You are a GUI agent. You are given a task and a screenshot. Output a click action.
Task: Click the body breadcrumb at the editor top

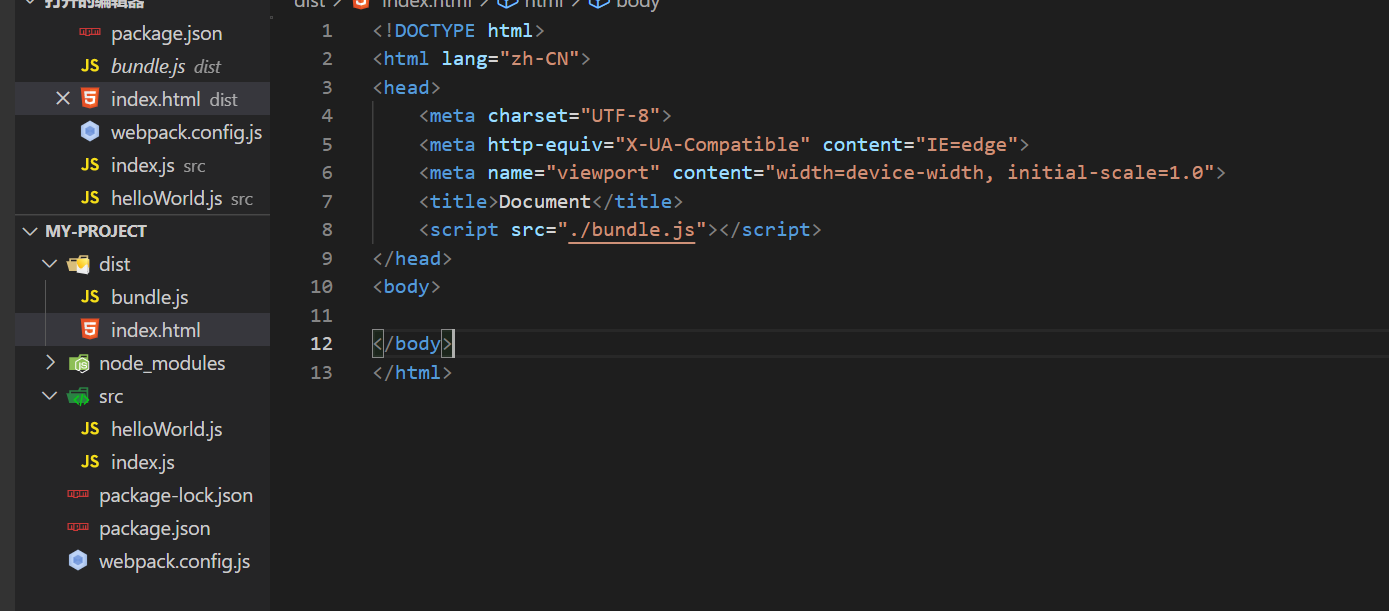coord(636,4)
